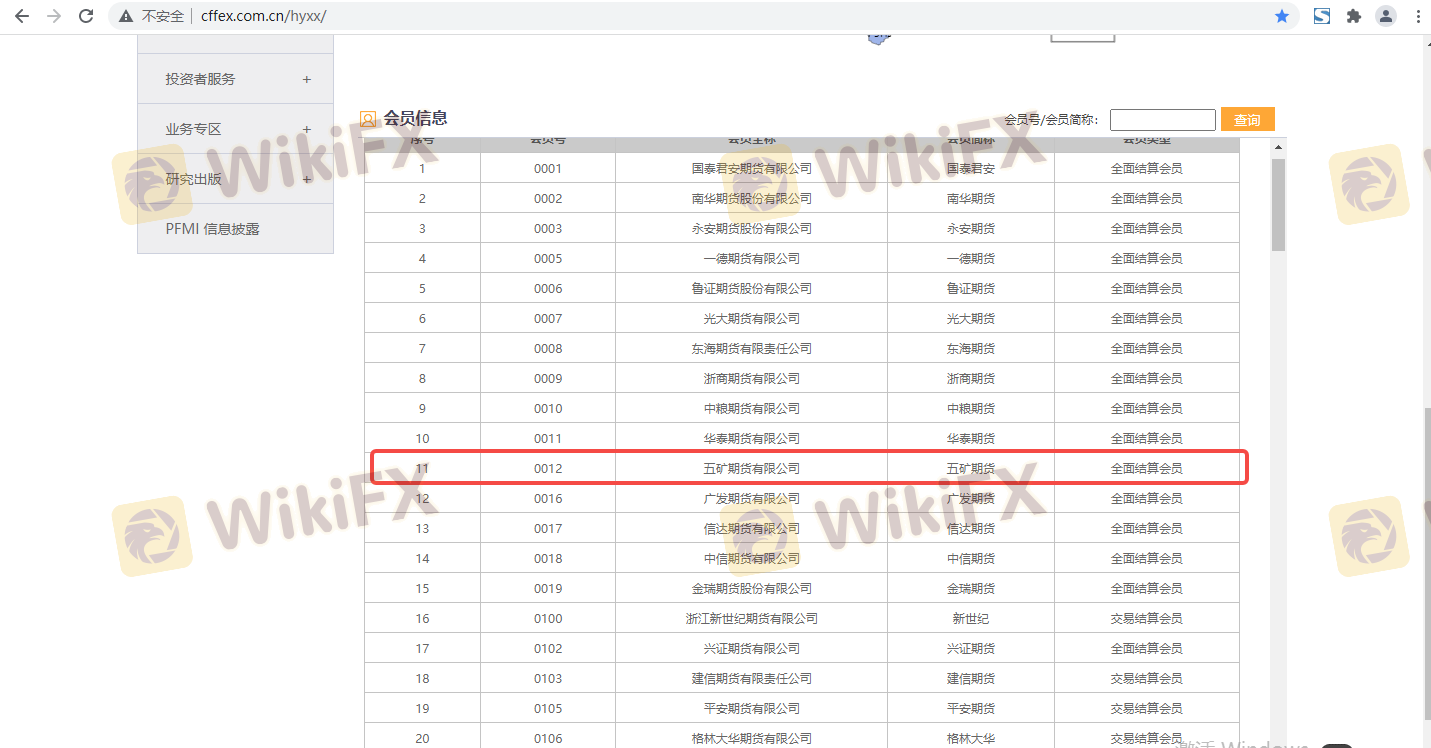Expand the 研究出版 plus sign
Viewport: 1431px width, 748px height.
tap(306, 179)
